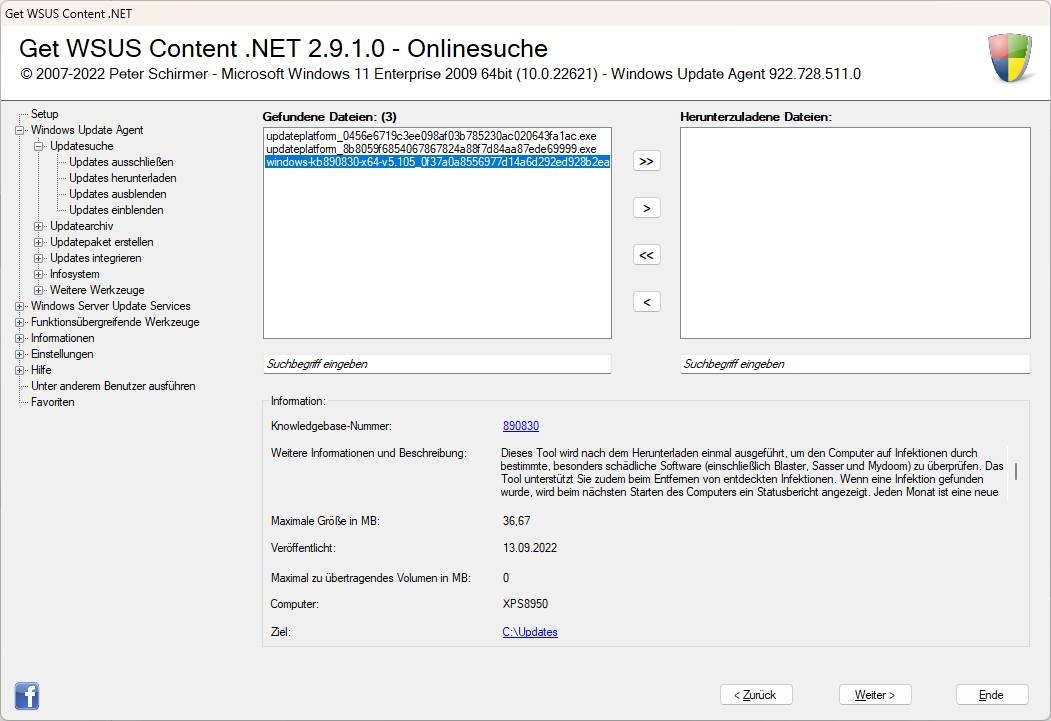Go back with the < Zurück button
The image size is (1051, 721).
click(756, 694)
